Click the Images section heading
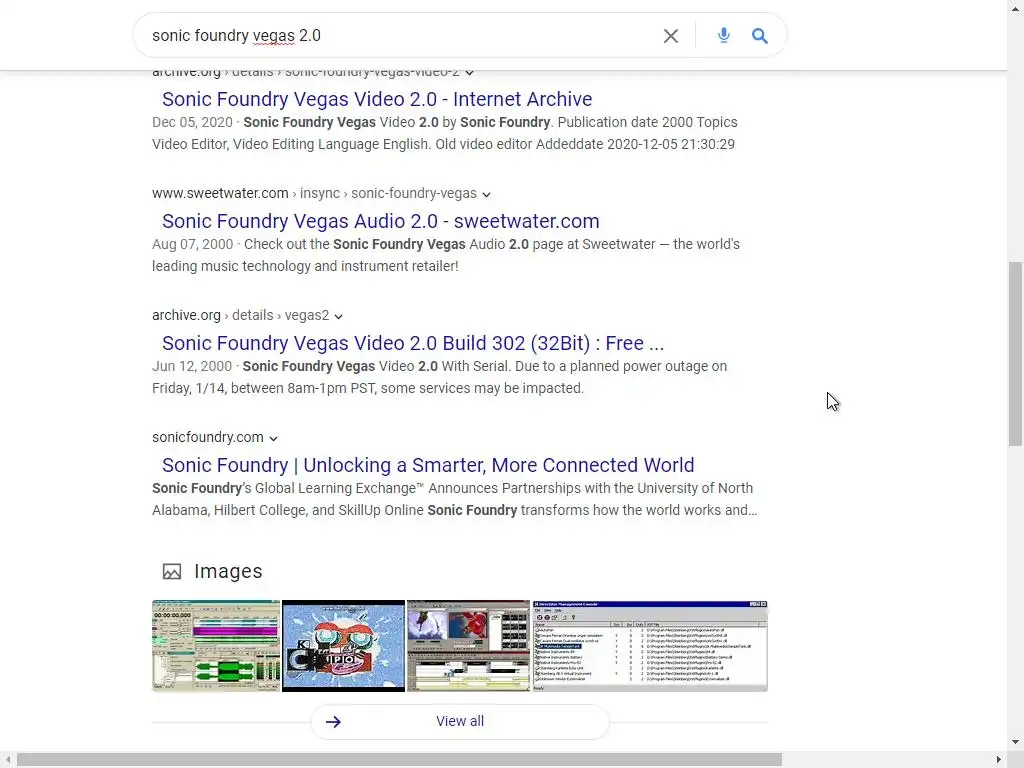This screenshot has width=1024, height=768. coord(228,571)
